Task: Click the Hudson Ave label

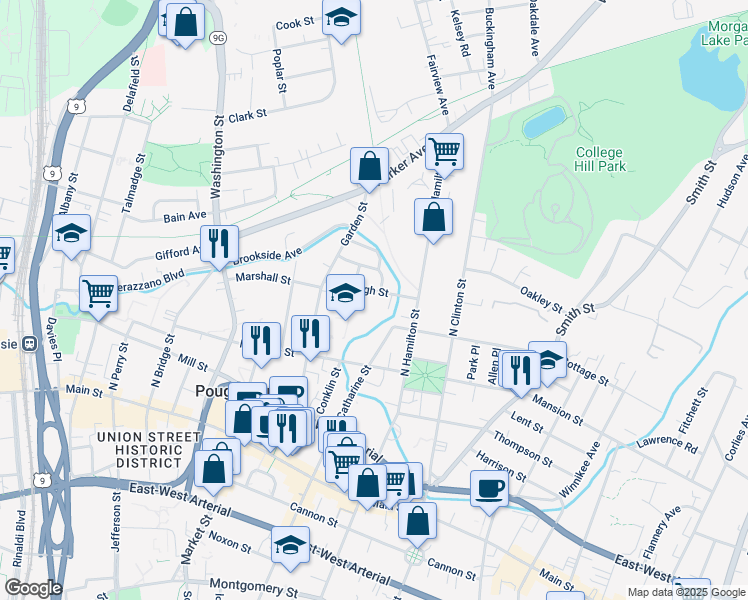Action: (x=733, y=181)
